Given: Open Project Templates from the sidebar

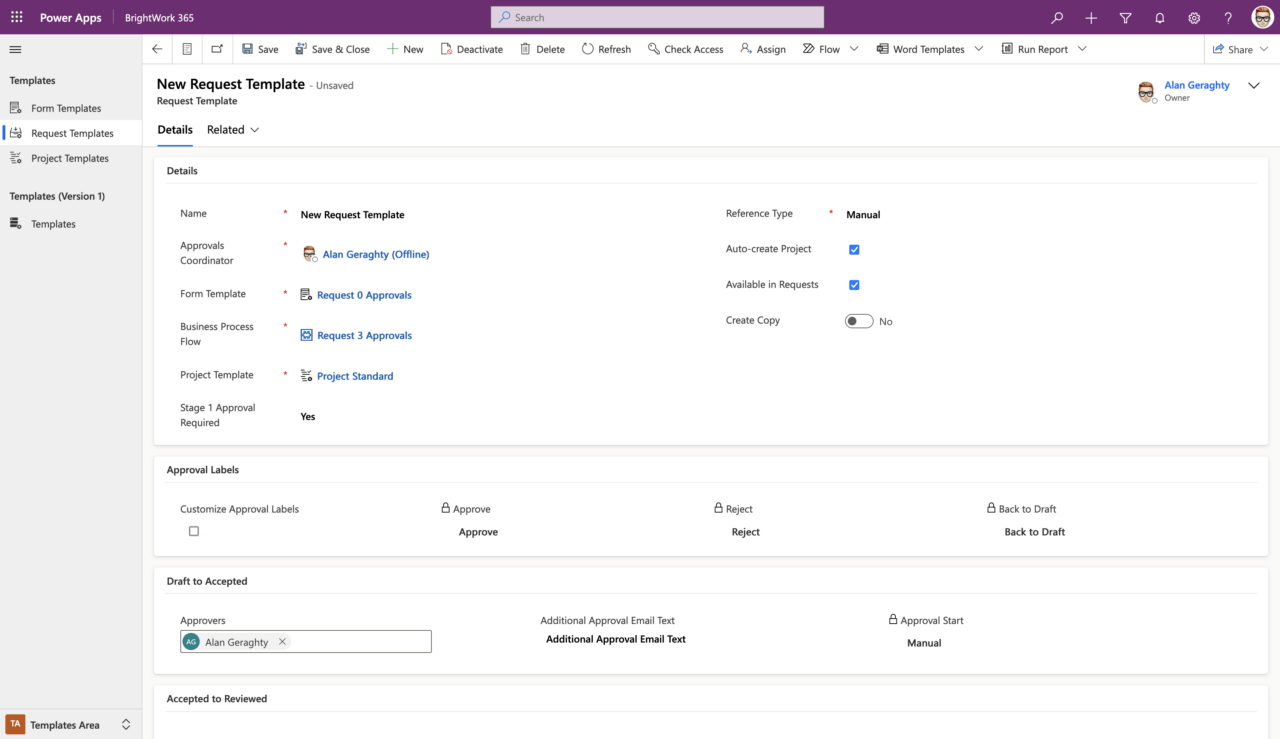Looking at the screenshot, I should coord(69,157).
